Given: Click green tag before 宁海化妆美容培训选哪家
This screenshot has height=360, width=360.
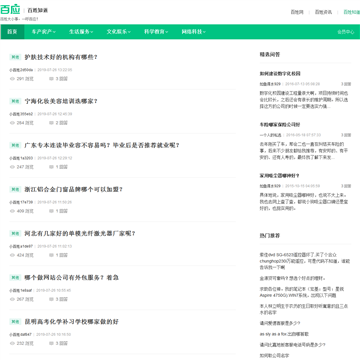Looking at the screenshot, I should pyautogui.click(x=15, y=101).
